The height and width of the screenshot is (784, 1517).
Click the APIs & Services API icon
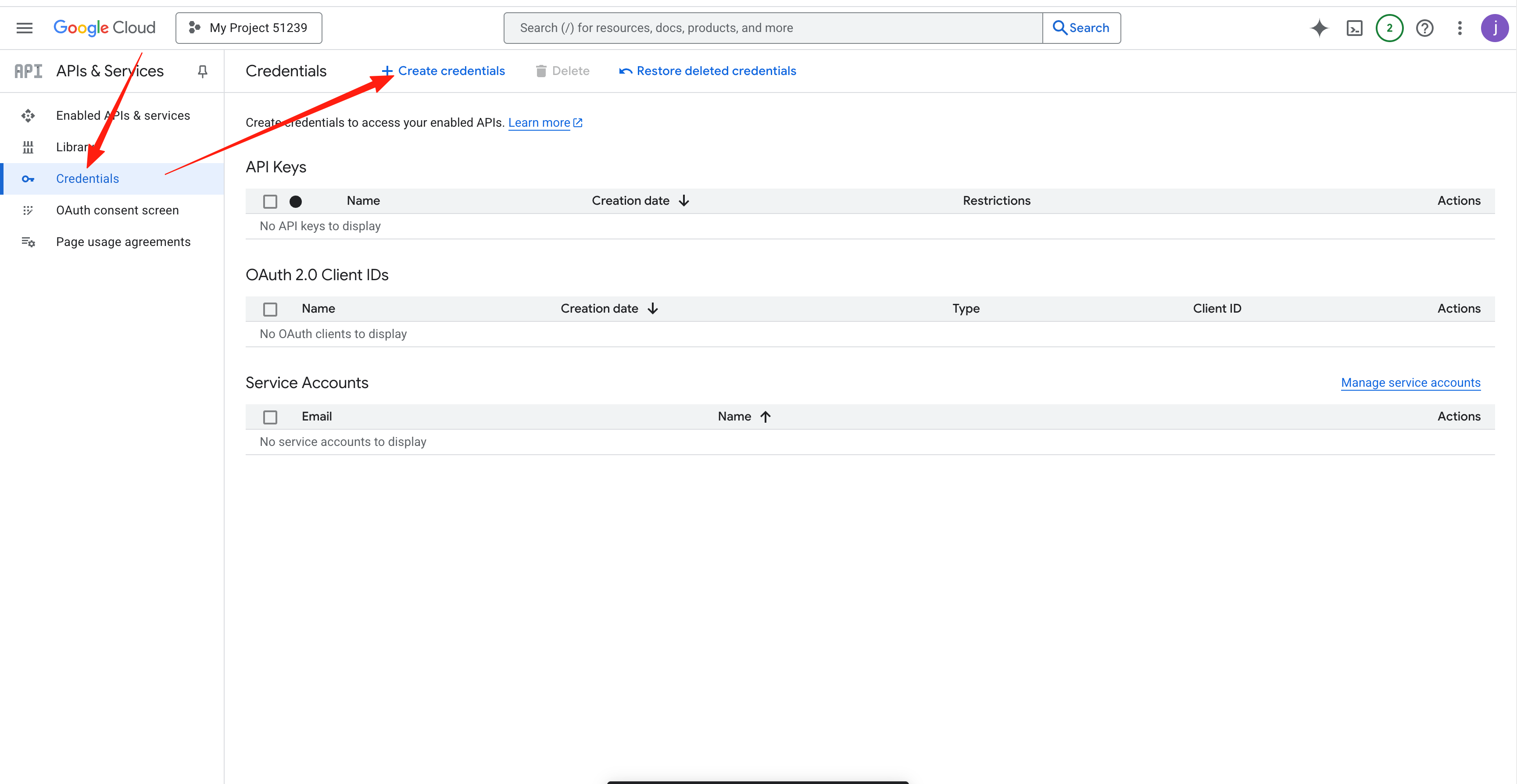28,71
